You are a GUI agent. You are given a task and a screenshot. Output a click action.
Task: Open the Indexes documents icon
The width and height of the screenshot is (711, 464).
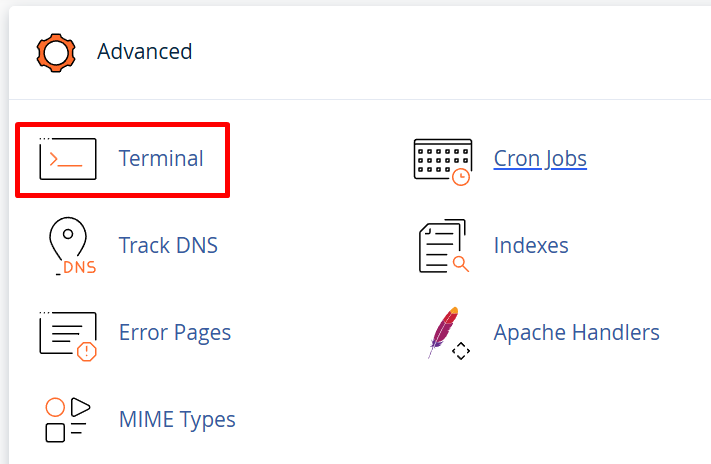coord(444,246)
